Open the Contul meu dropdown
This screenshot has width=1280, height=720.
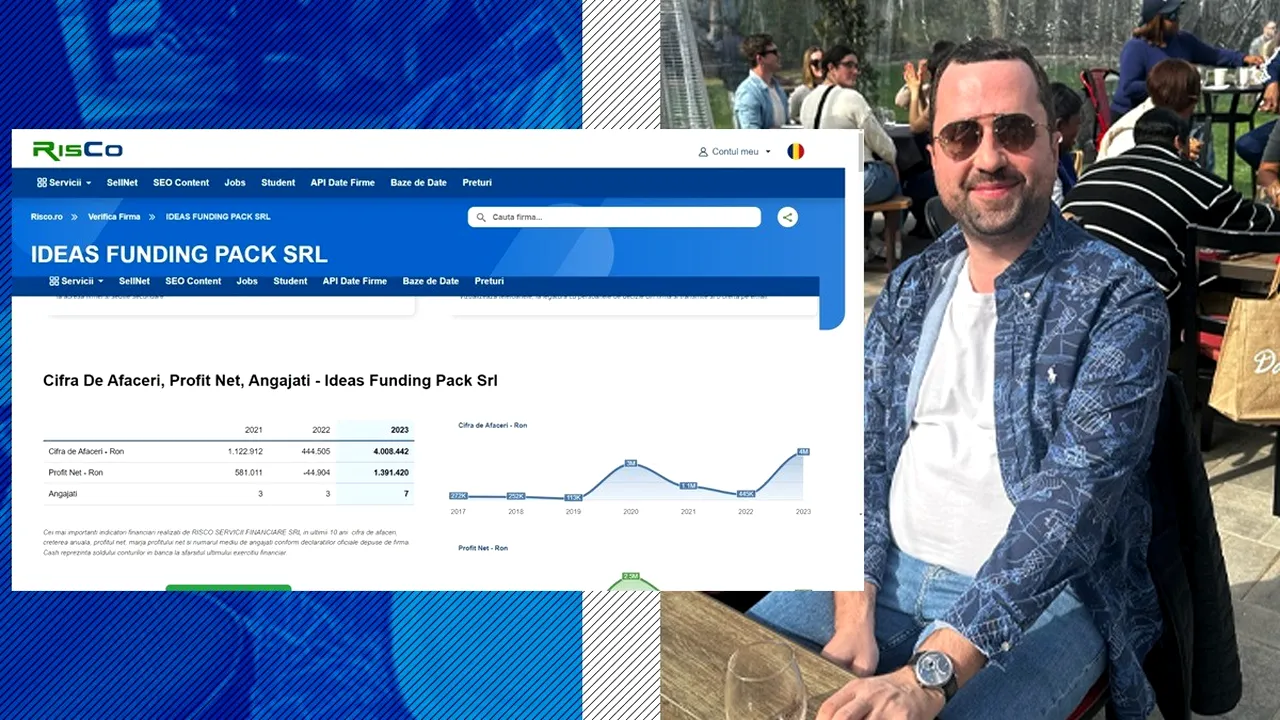[x=735, y=151]
